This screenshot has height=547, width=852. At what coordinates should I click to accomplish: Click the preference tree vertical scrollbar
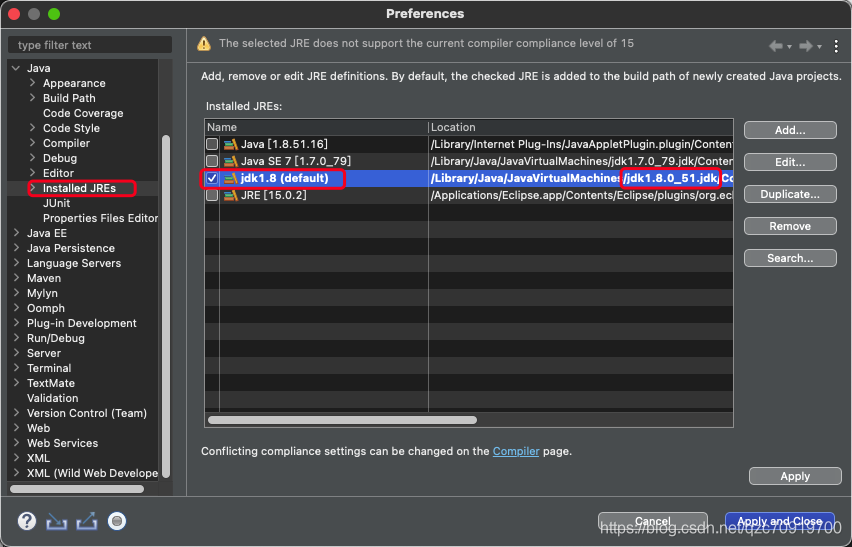(166, 307)
